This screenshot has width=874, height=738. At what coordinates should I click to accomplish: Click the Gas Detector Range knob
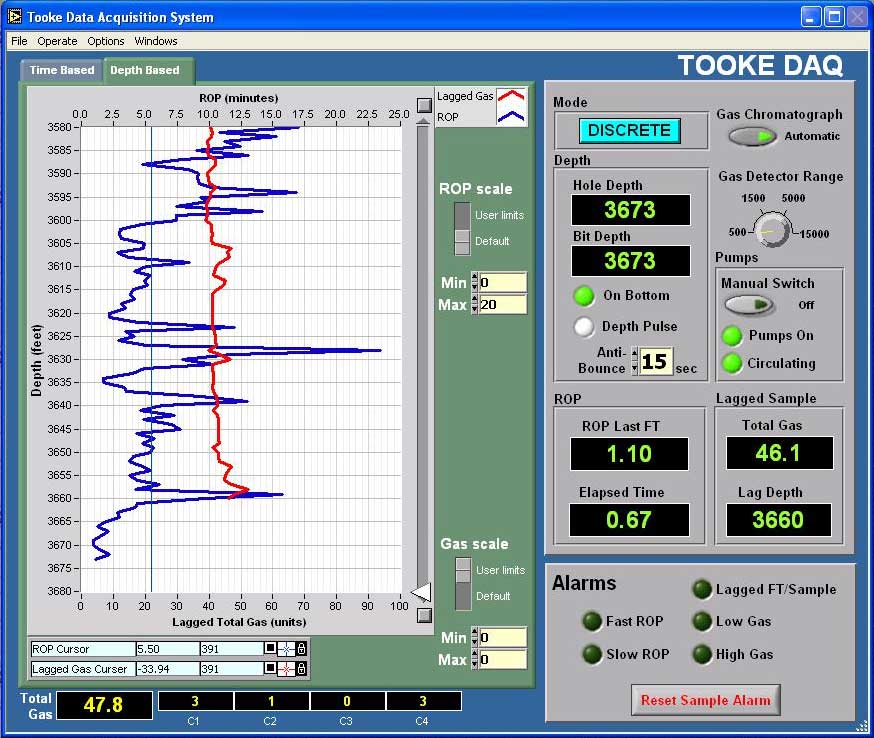[771, 230]
